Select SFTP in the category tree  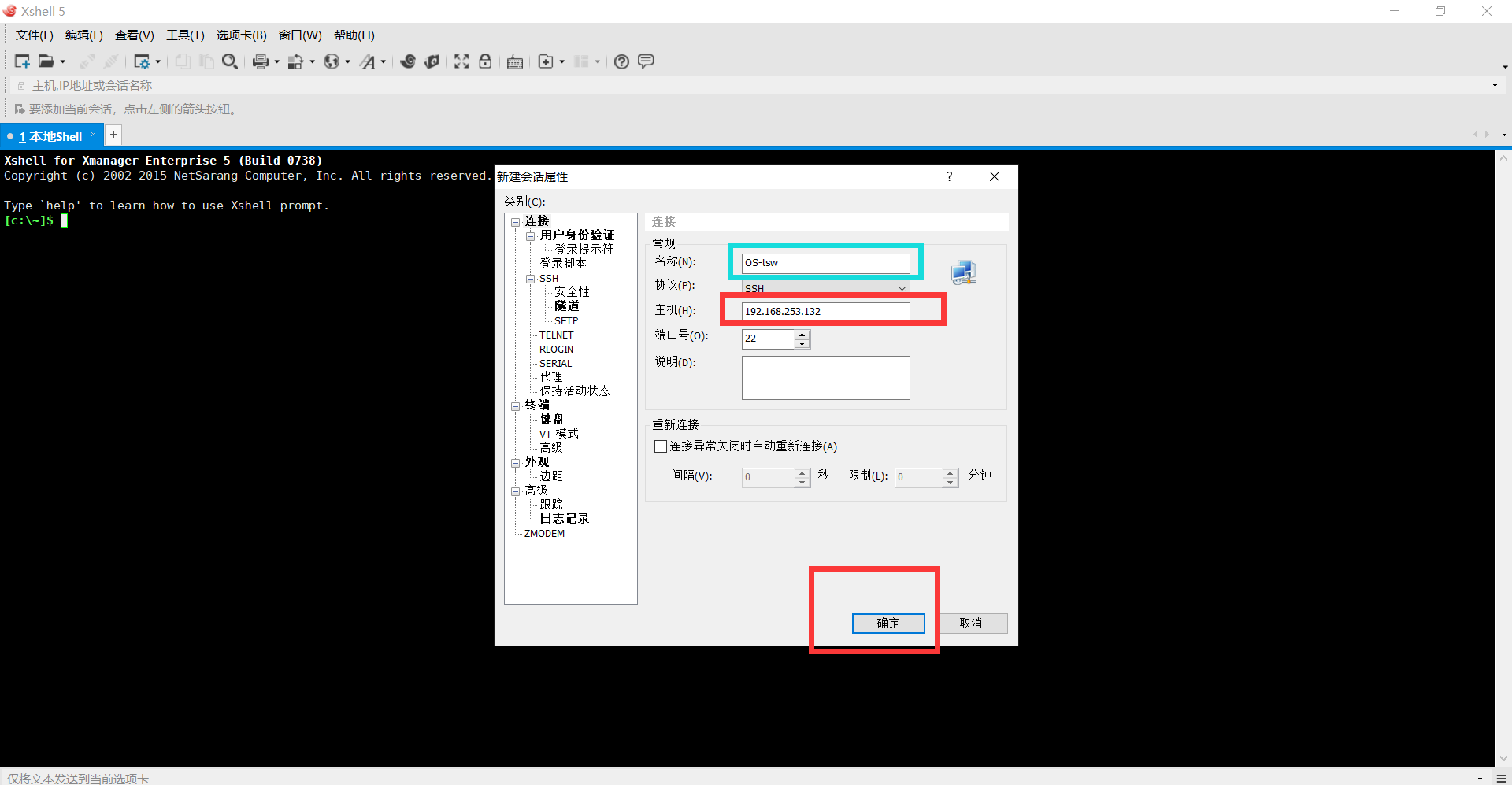tap(565, 320)
